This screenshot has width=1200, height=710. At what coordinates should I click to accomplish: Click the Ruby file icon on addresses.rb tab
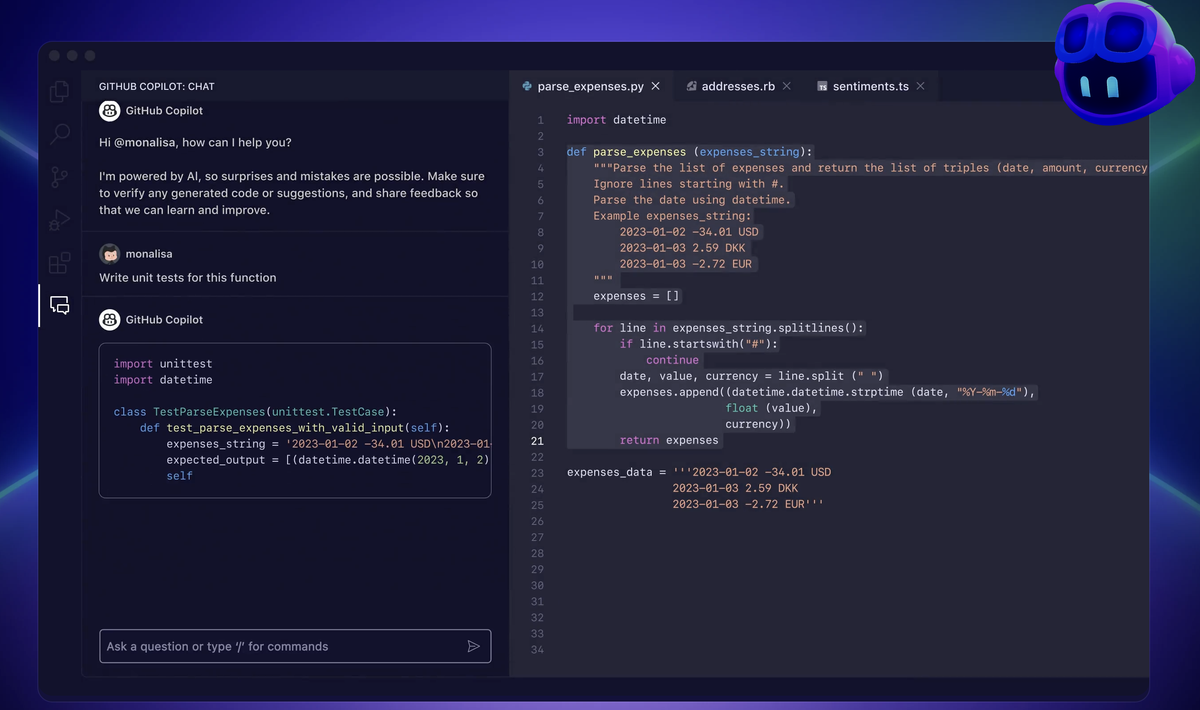[x=691, y=87]
